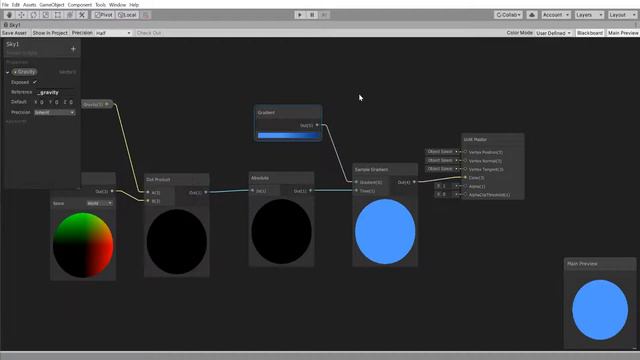640x360 pixels.
Task: Open the Window menu
Action: (118, 5)
